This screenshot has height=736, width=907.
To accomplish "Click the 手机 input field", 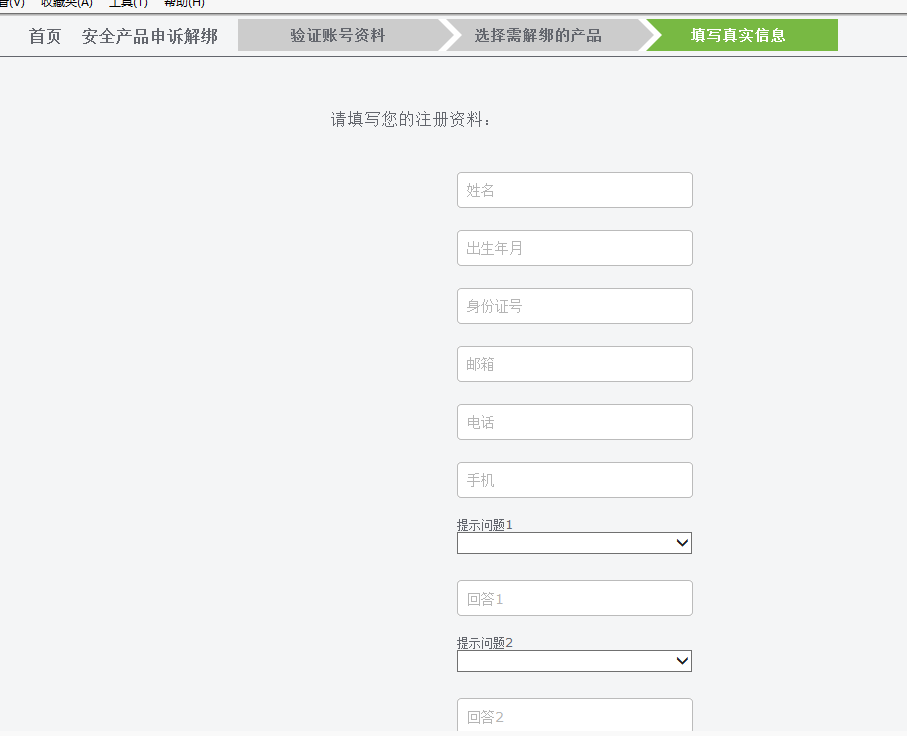I will (574, 480).
